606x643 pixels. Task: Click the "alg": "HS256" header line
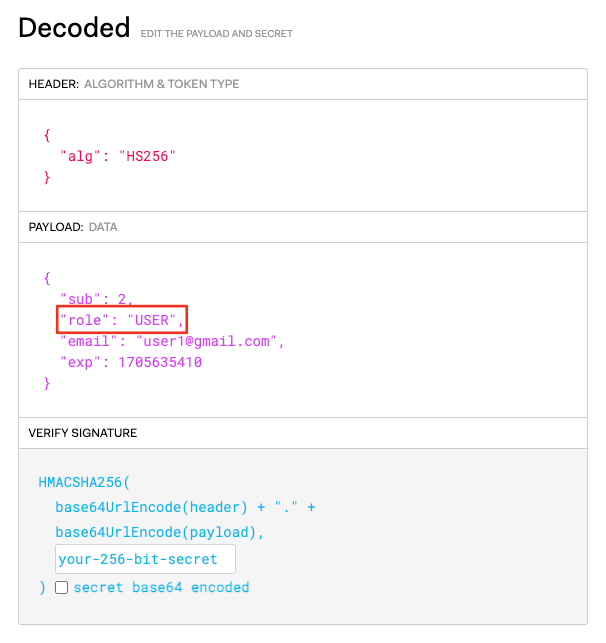point(118,156)
